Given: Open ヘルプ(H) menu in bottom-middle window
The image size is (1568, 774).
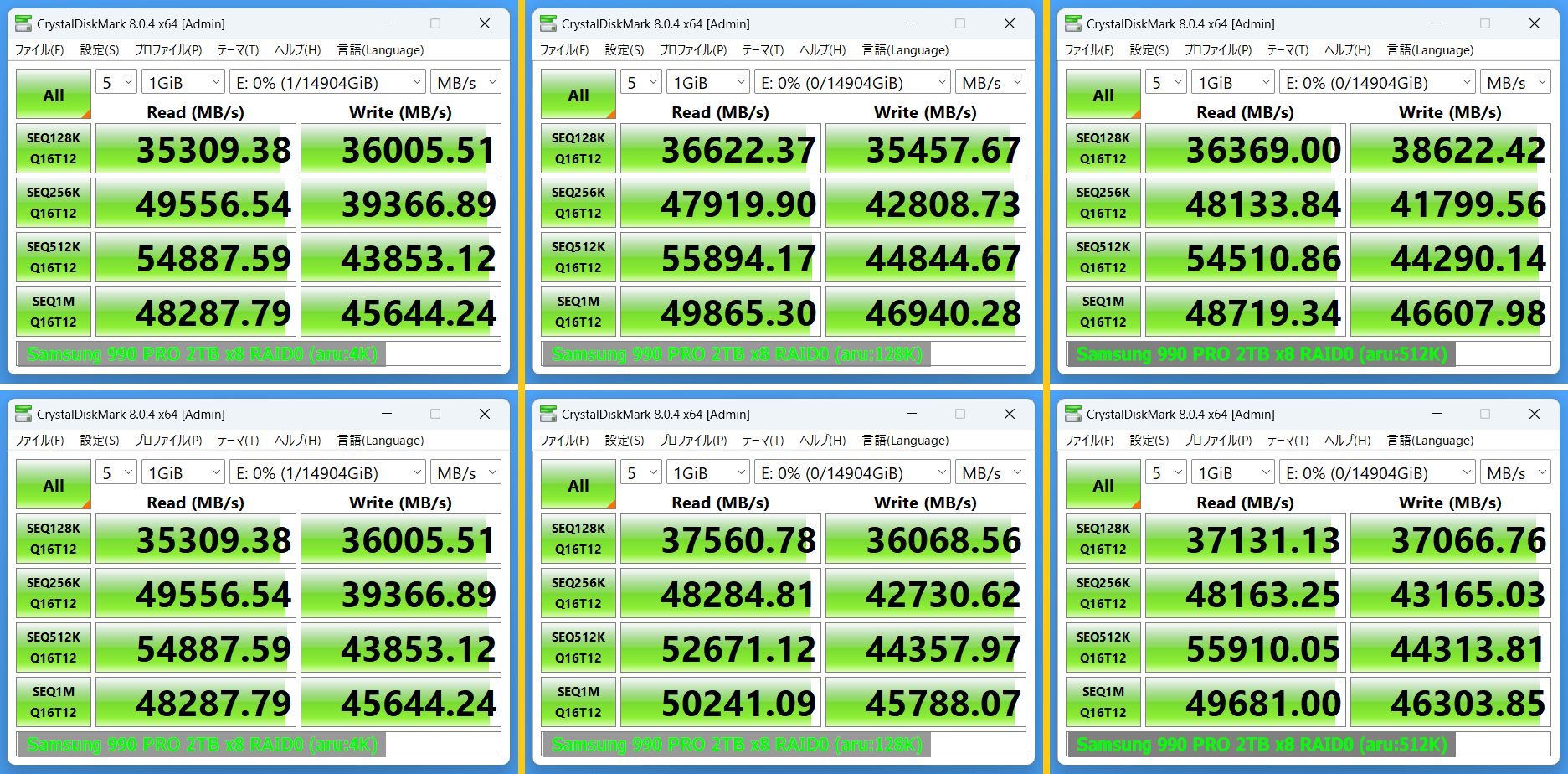Looking at the screenshot, I should [x=823, y=441].
